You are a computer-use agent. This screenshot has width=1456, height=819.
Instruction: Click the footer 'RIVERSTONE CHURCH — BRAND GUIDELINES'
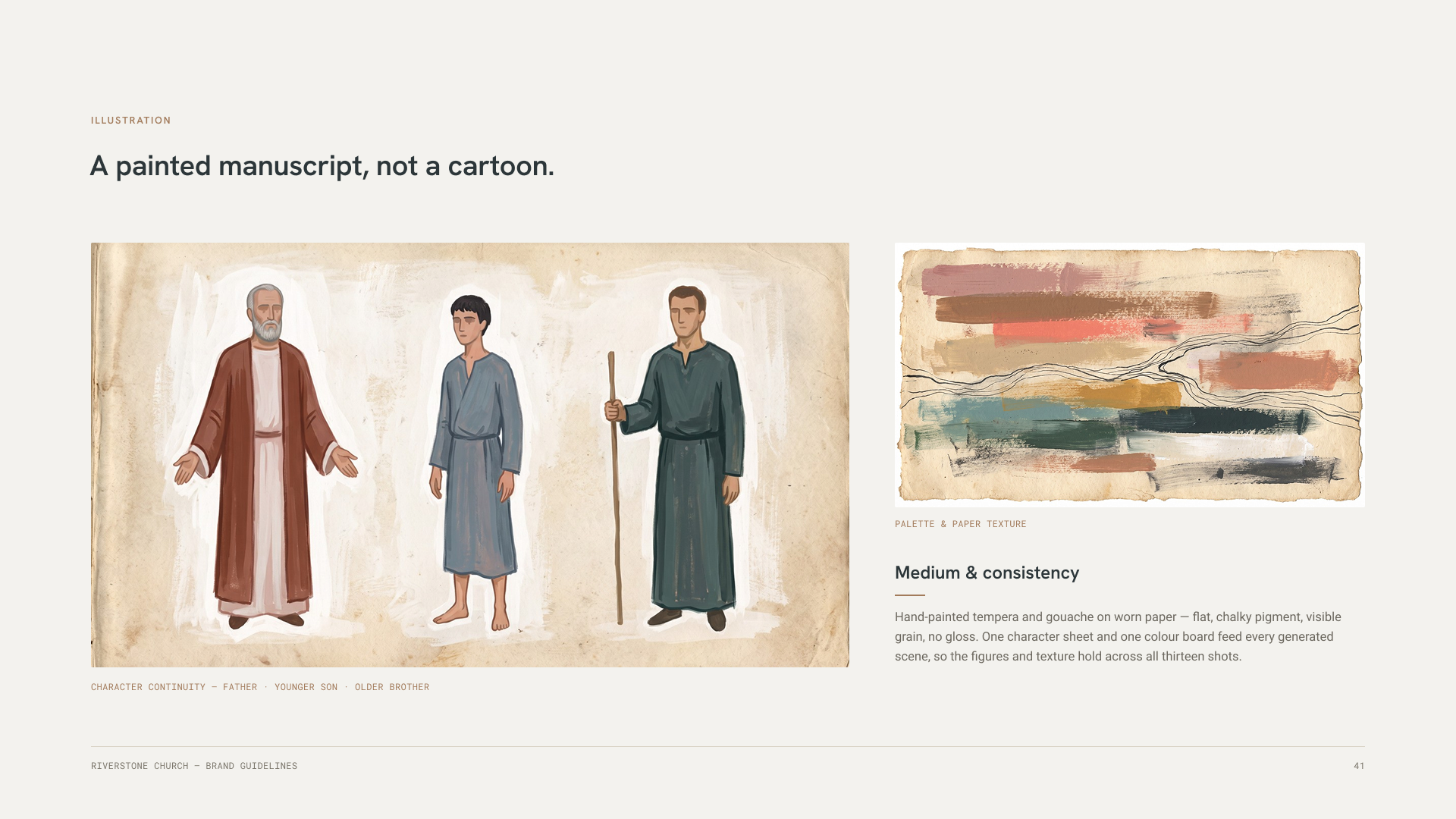point(194,766)
